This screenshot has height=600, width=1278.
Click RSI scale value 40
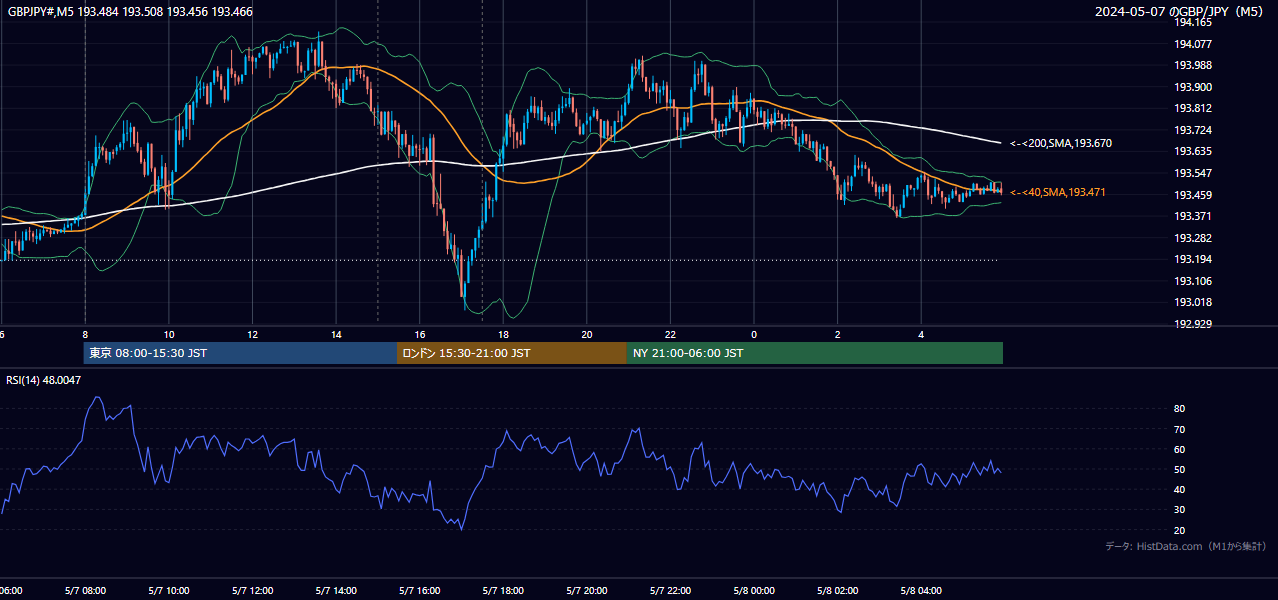(x=1179, y=490)
